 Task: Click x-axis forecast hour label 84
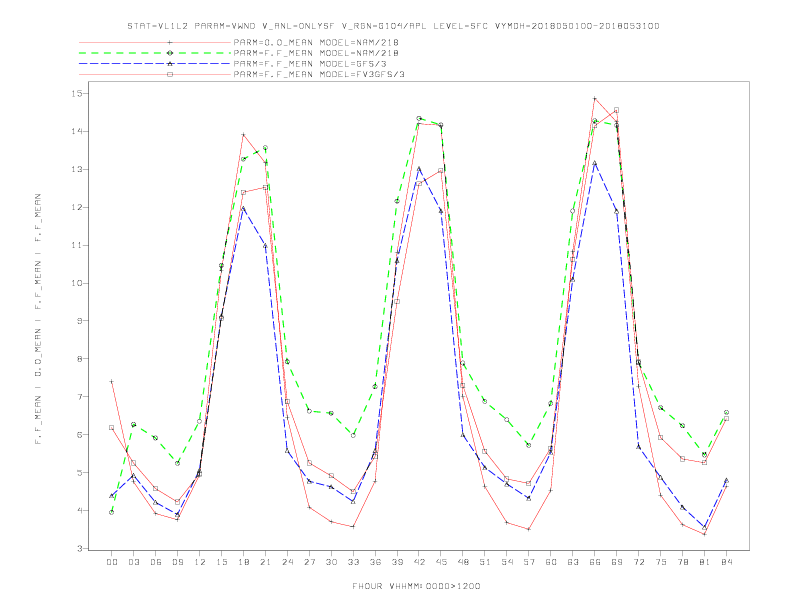pos(726,562)
